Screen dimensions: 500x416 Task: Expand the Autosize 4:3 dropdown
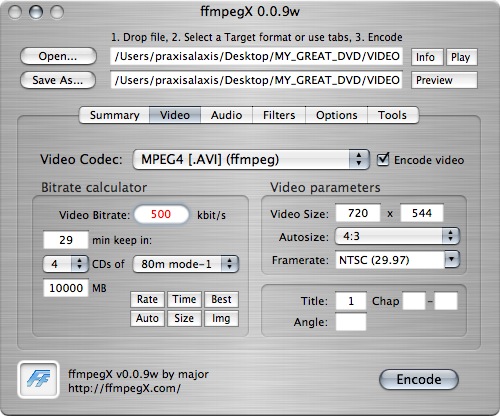[x=397, y=236]
